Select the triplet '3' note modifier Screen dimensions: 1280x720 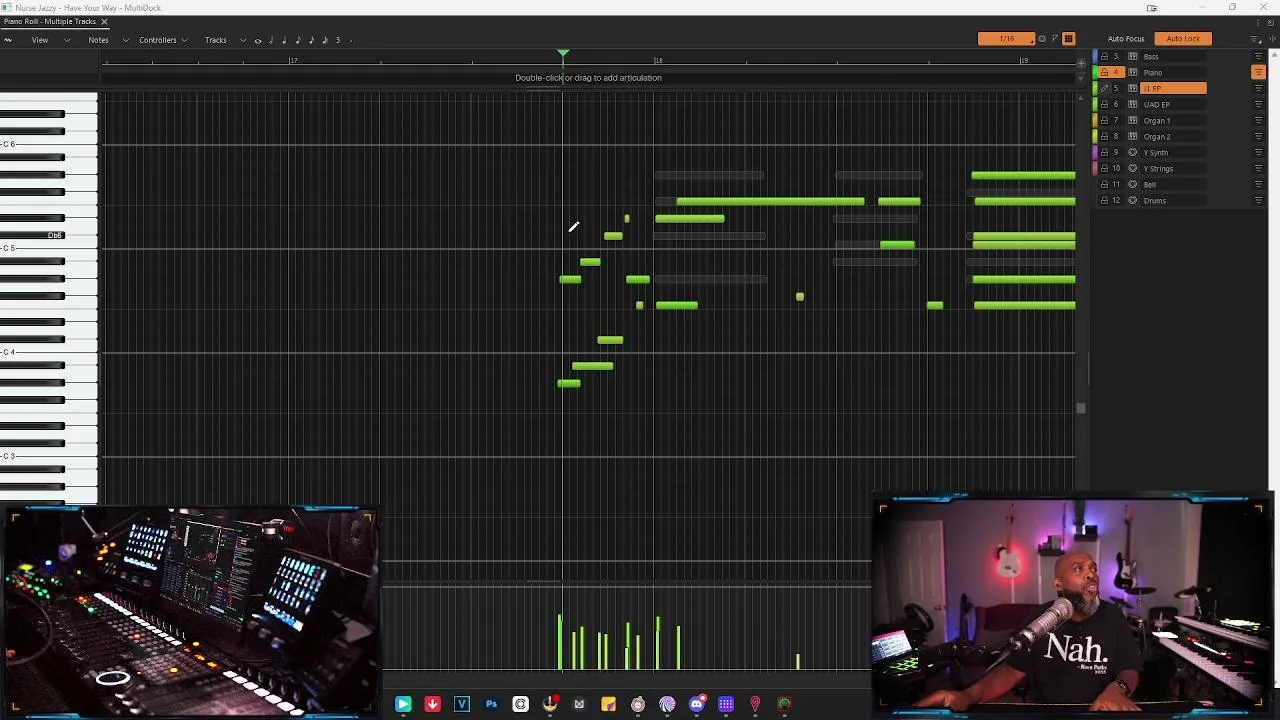(x=338, y=40)
